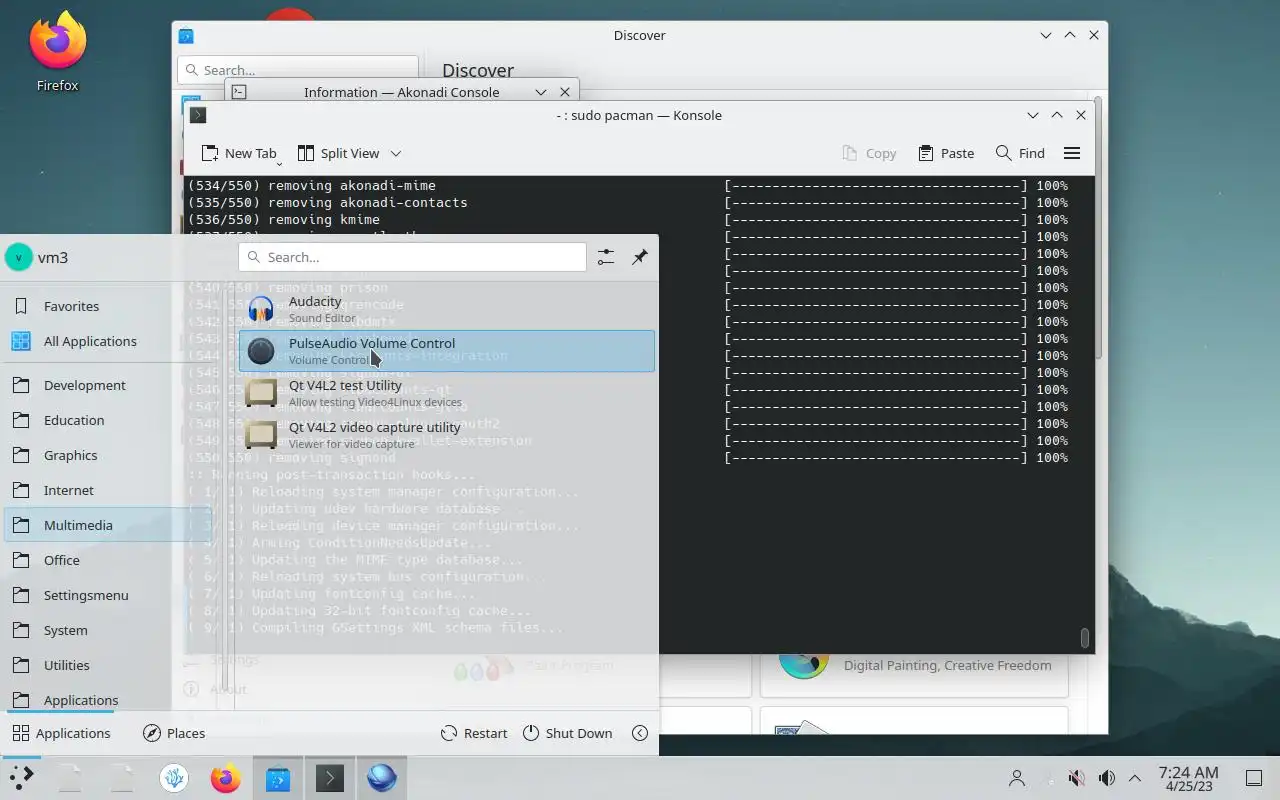
Task: Click the Discover window title bar
Action: (x=639, y=35)
